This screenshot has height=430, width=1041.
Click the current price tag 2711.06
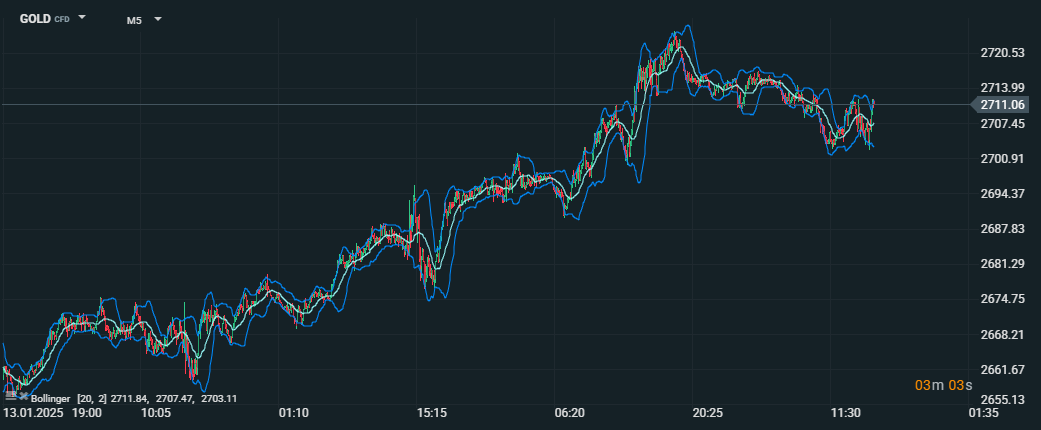(x=1003, y=104)
